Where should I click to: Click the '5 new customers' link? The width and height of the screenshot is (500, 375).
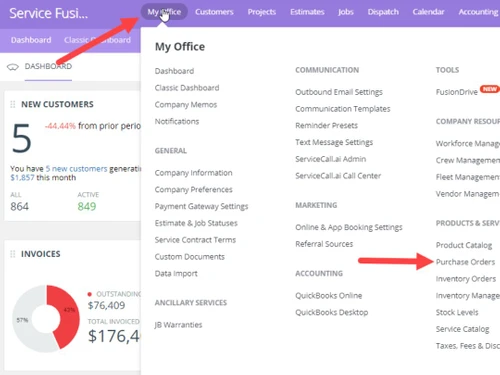76,169
